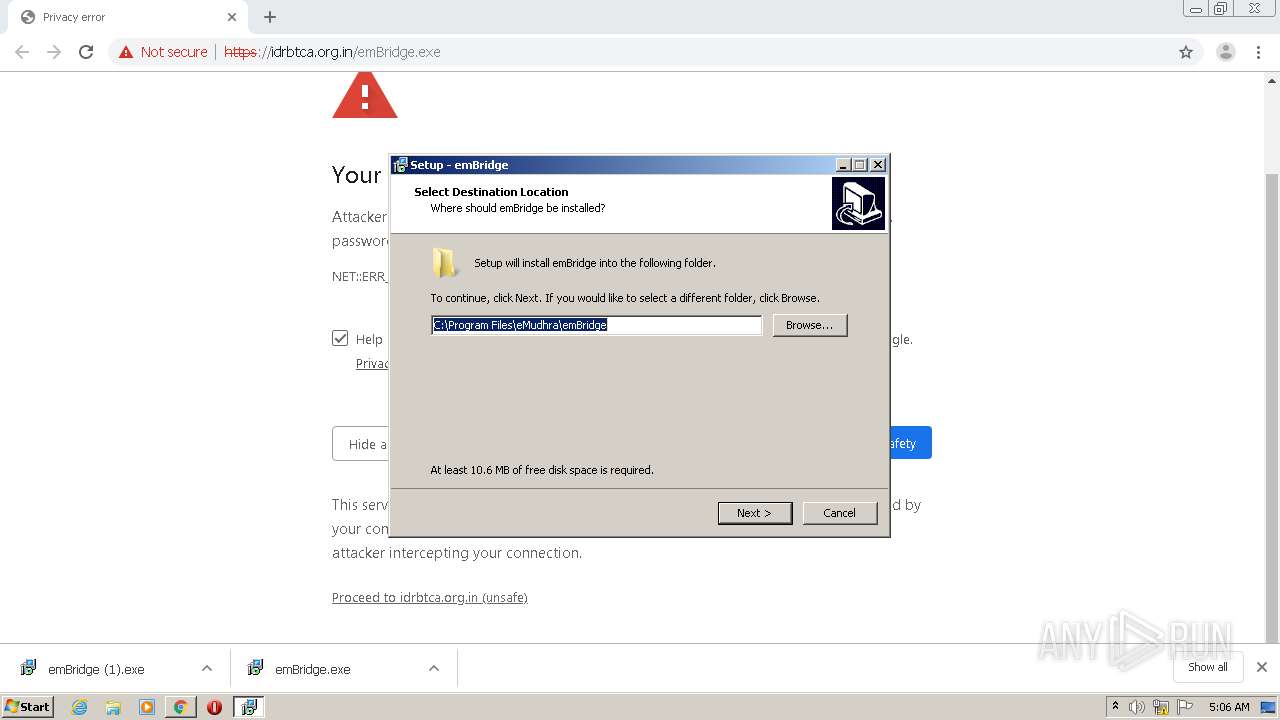Click the Hide advanced button
Image resolution: width=1280 pixels, height=720 pixels.
point(361,444)
